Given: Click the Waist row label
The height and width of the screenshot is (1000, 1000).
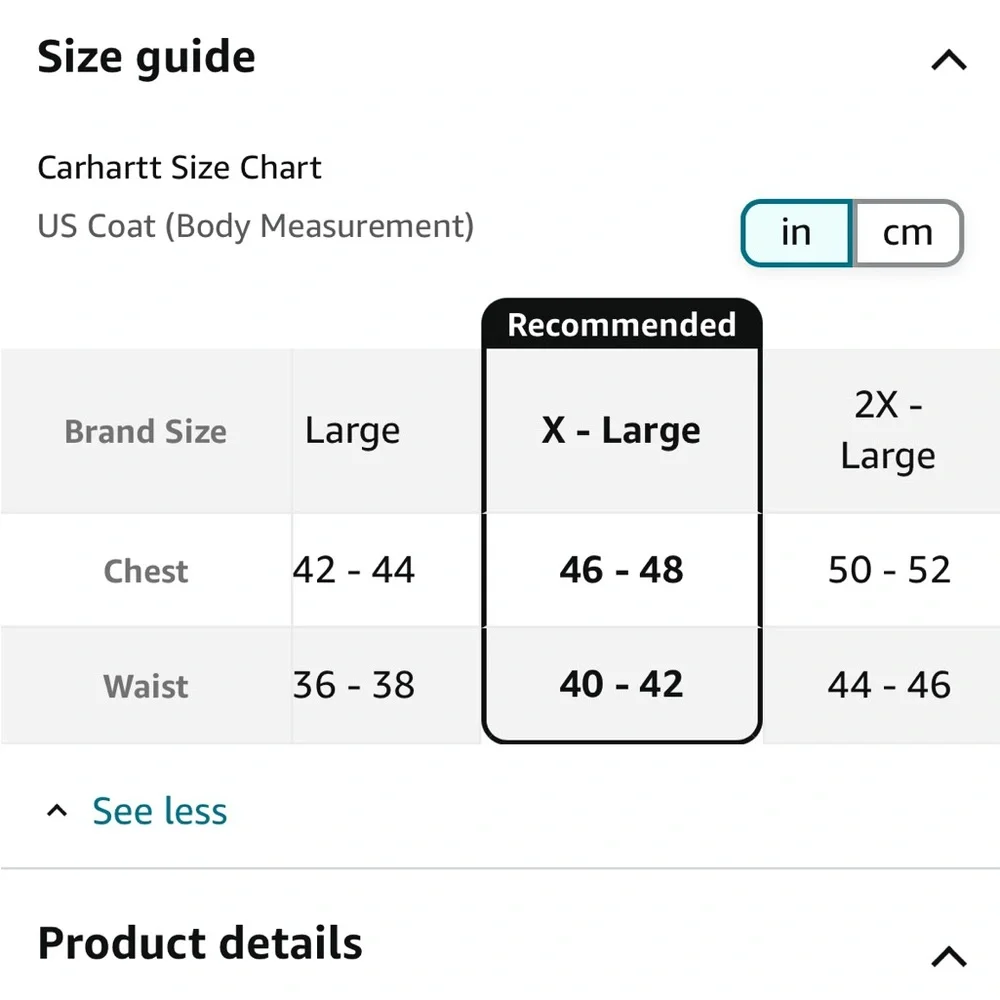Looking at the screenshot, I should tap(146, 686).
